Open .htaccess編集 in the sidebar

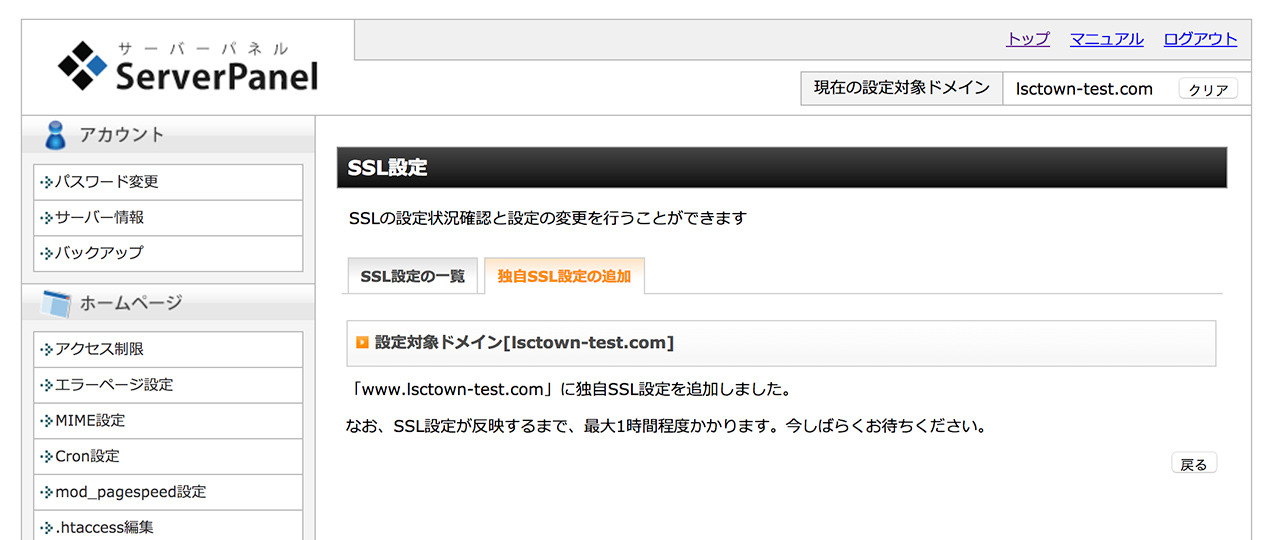coord(104,527)
